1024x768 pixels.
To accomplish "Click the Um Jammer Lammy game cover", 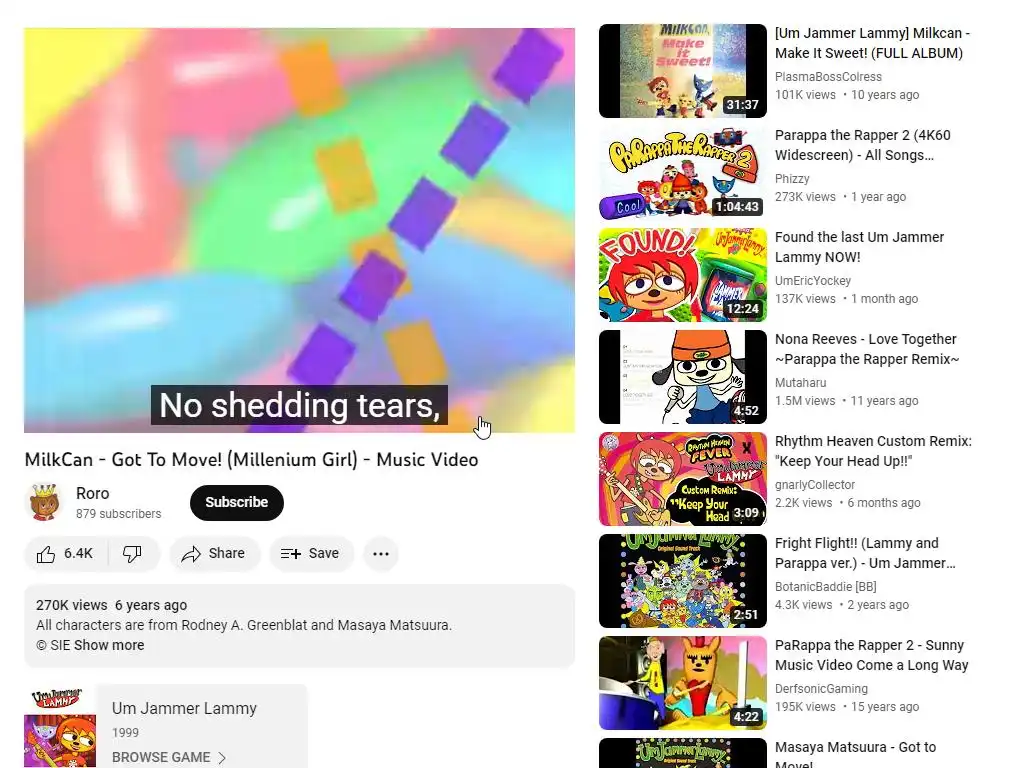I will click(60, 727).
